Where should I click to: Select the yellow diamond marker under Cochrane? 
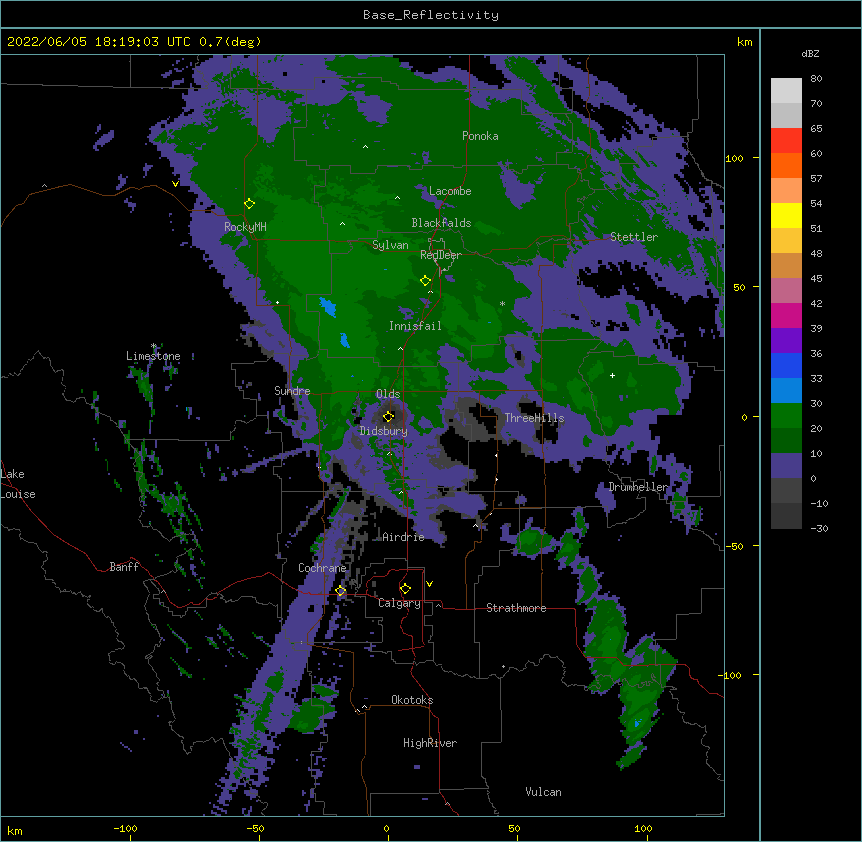click(x=340, y=591)
